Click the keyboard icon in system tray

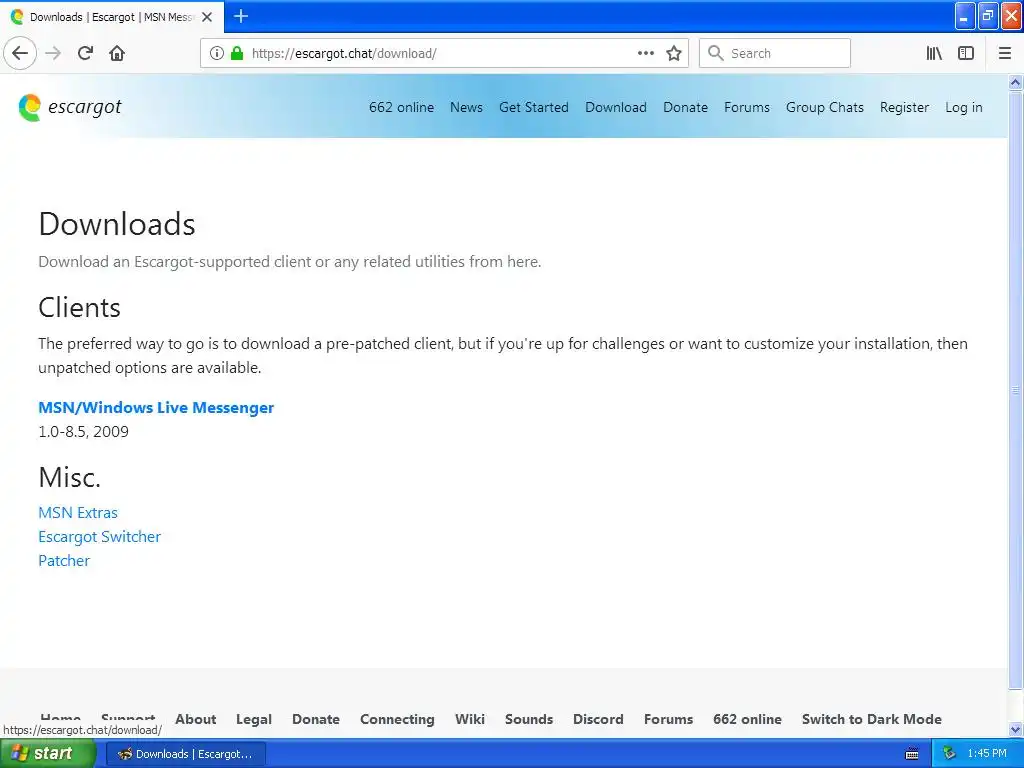point(912,754)
